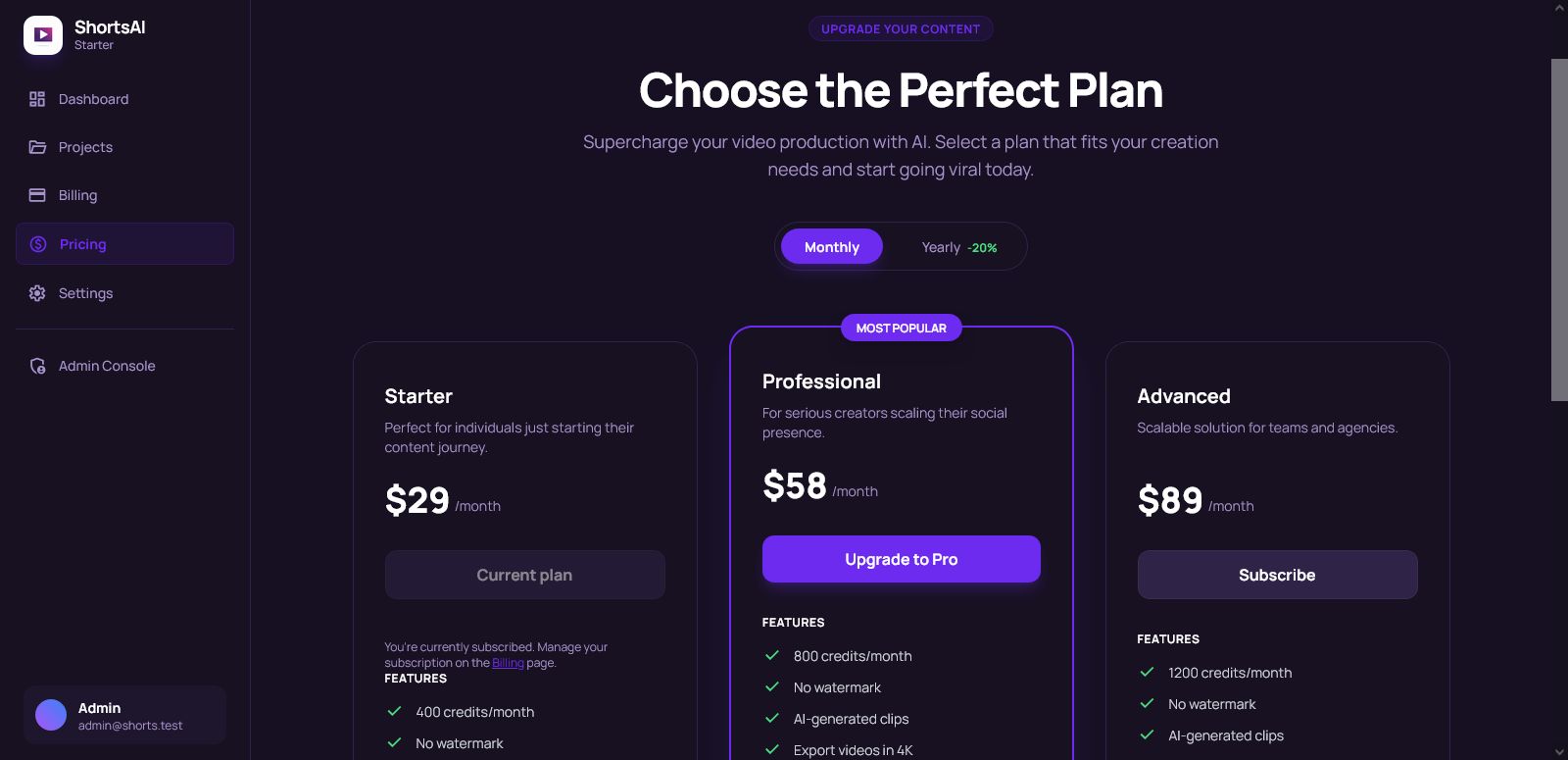Open the Admin Console page
Image resolution: width=1568 pixels, height=760 pixels.
(x=107, y=366)
